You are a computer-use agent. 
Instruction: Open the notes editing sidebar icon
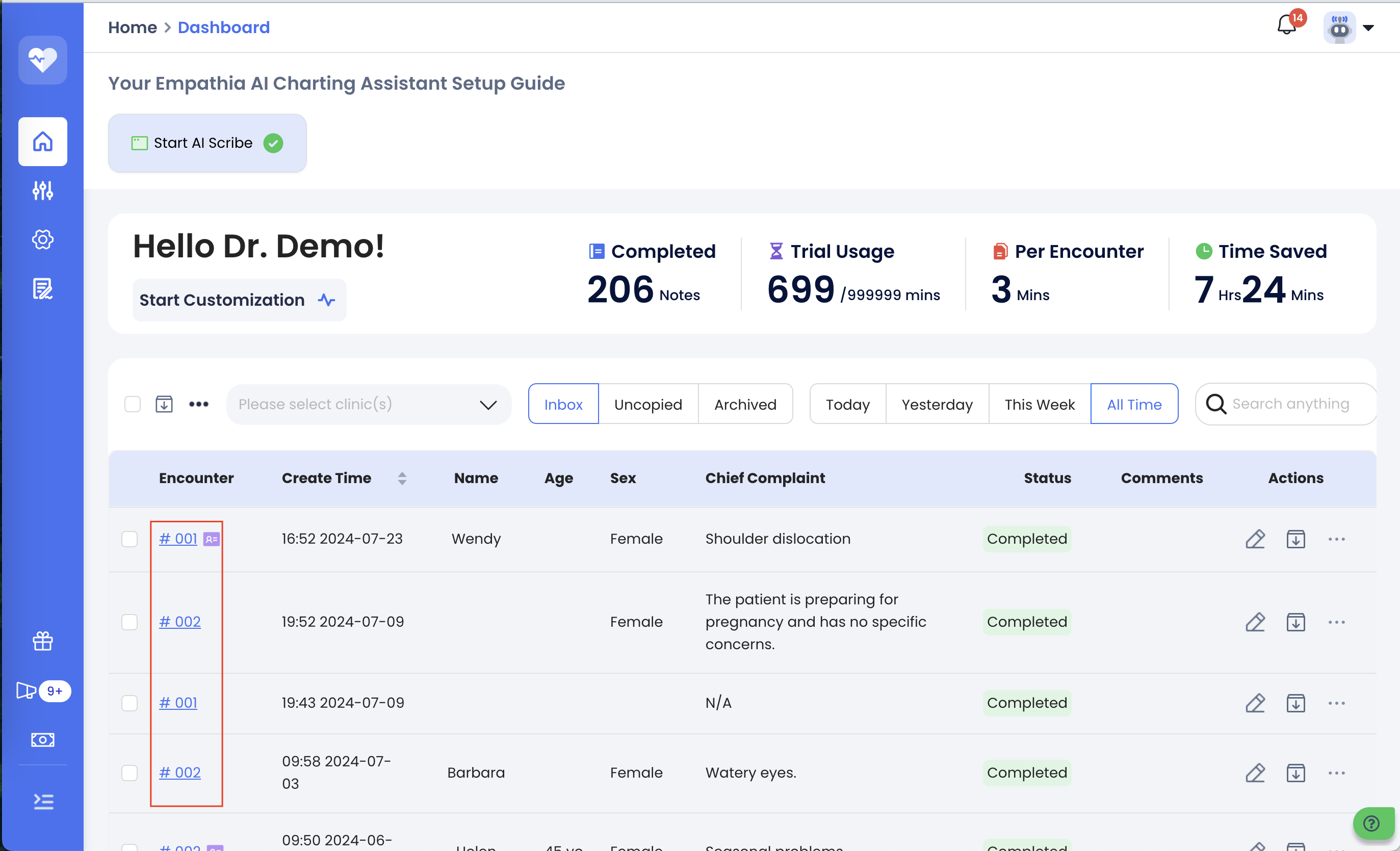pyautogui.click(x=43, y=288)
